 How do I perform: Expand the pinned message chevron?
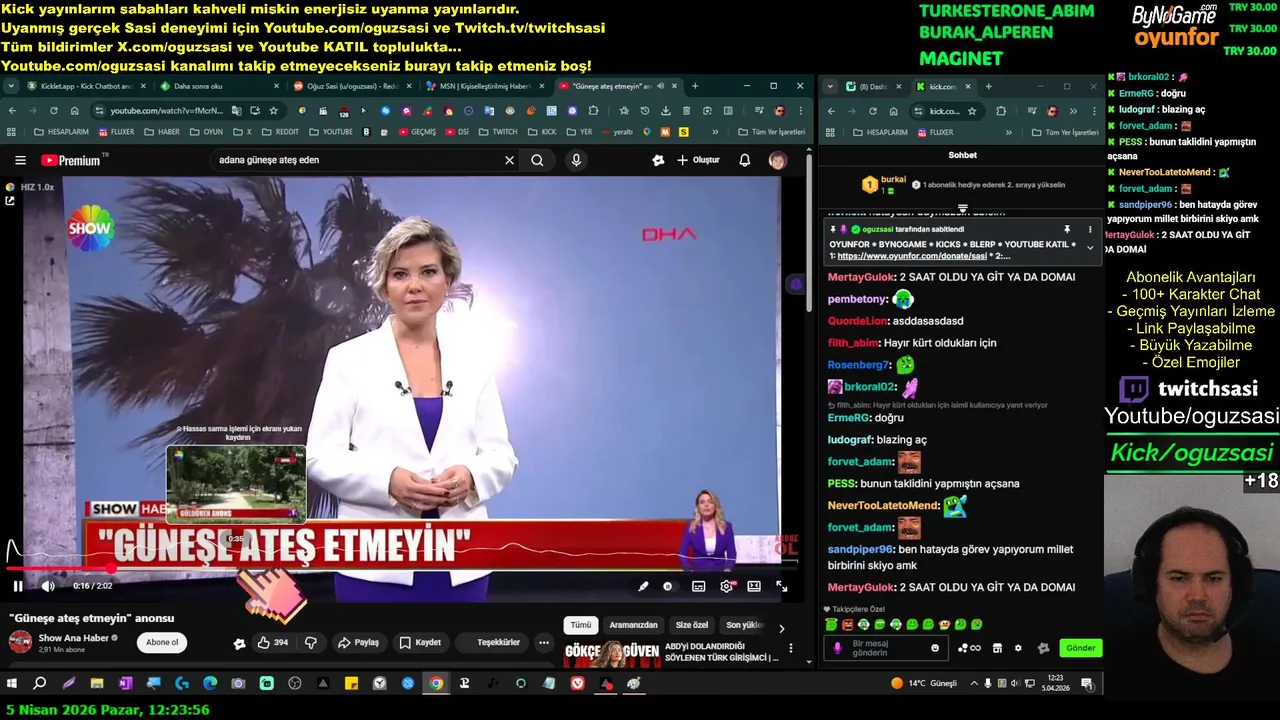point(1090,247)
